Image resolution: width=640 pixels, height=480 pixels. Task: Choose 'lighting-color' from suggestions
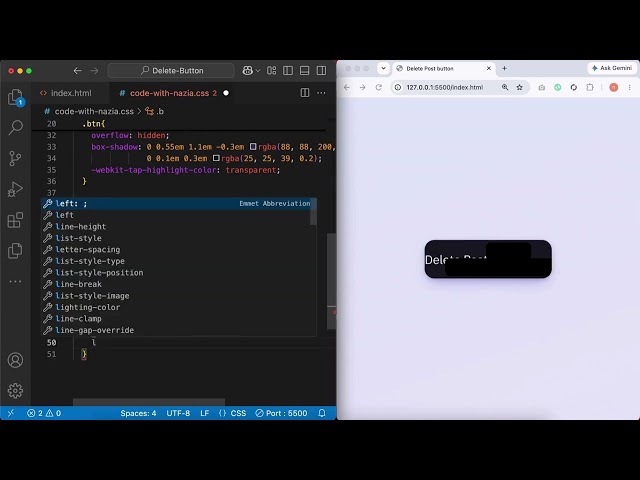coord(179,307)
